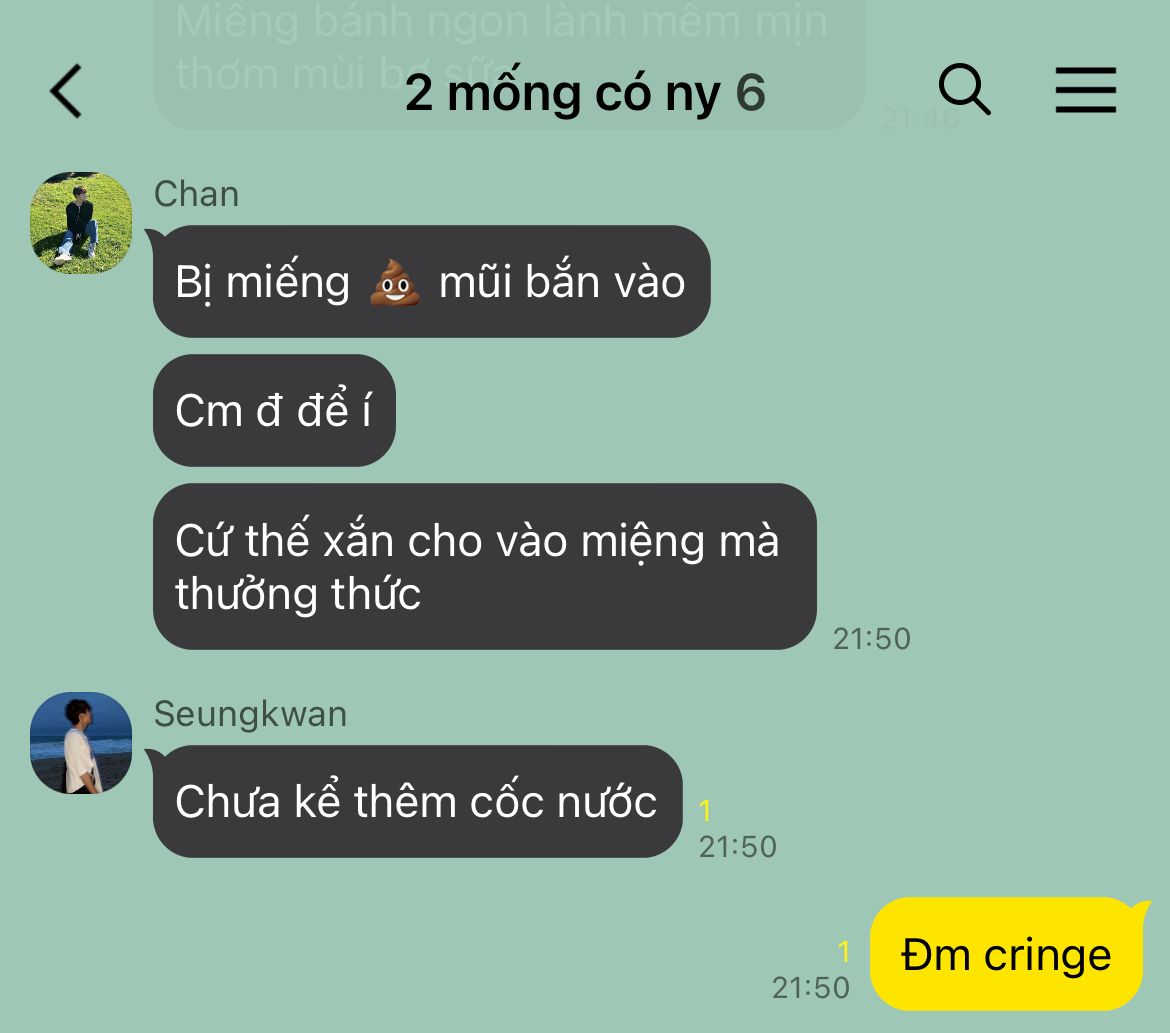Tap Seungkwan's sender name label

pos(251,714)
